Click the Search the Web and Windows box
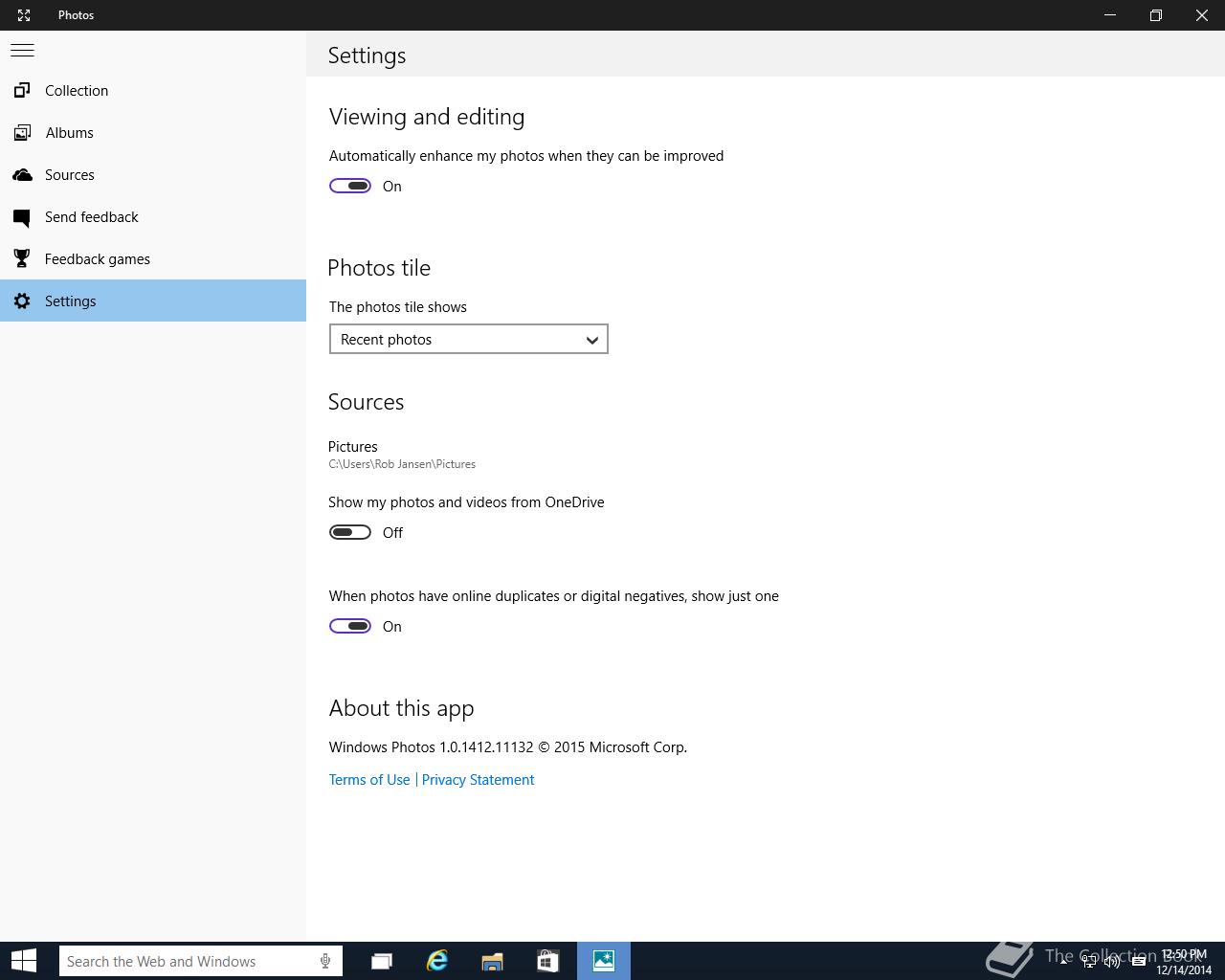 (x=201, y=961)
